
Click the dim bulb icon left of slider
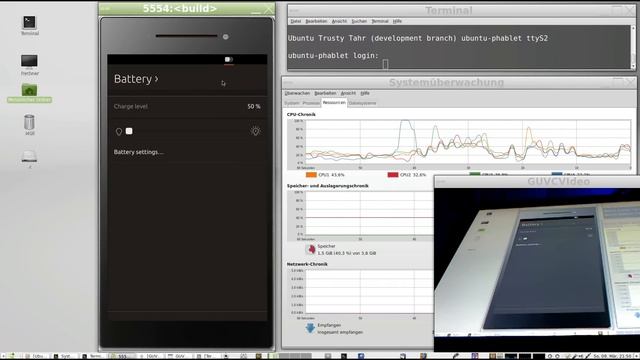pos(119,131)
